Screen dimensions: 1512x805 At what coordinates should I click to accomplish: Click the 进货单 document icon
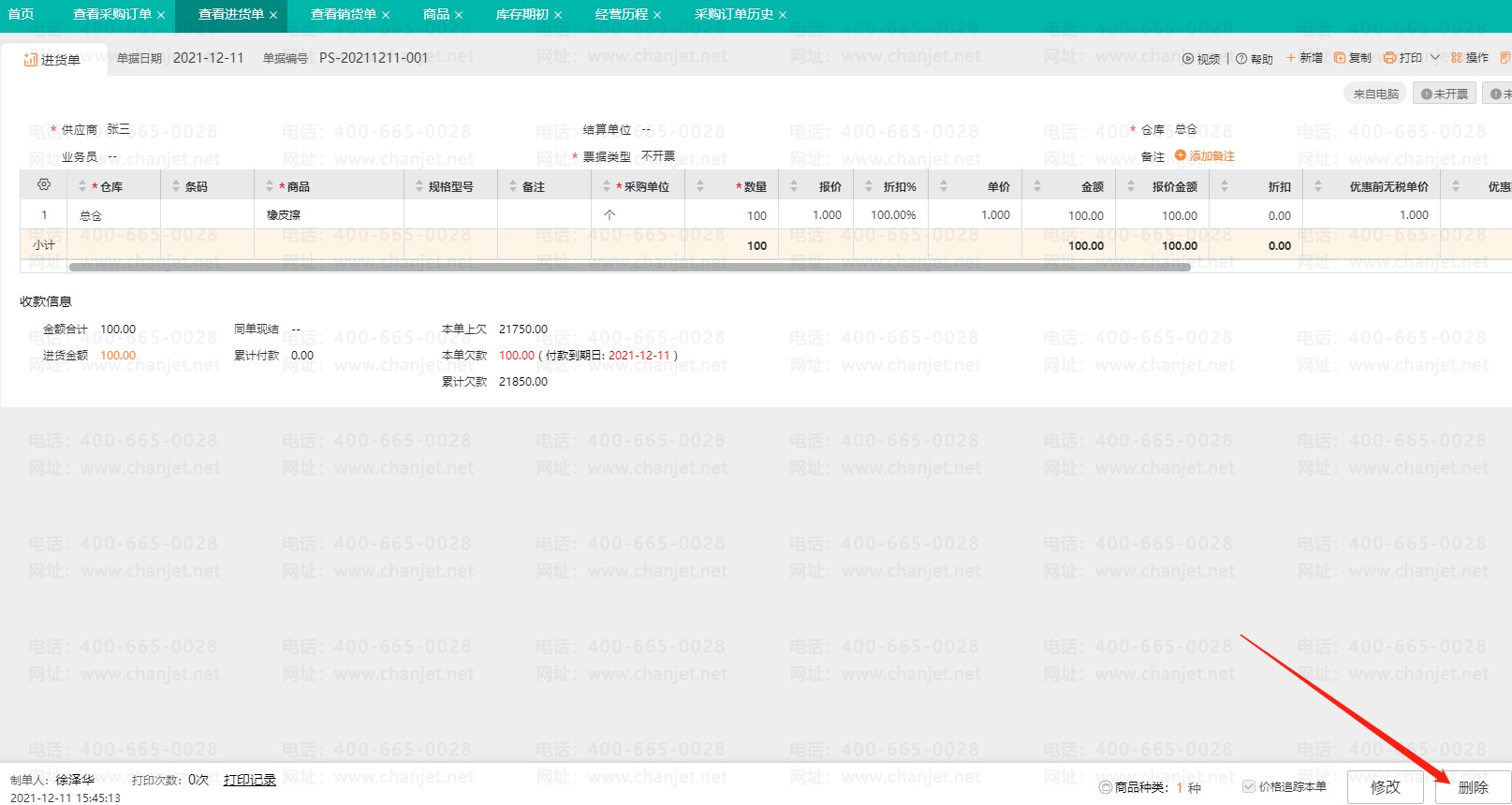tap(31, 60)
